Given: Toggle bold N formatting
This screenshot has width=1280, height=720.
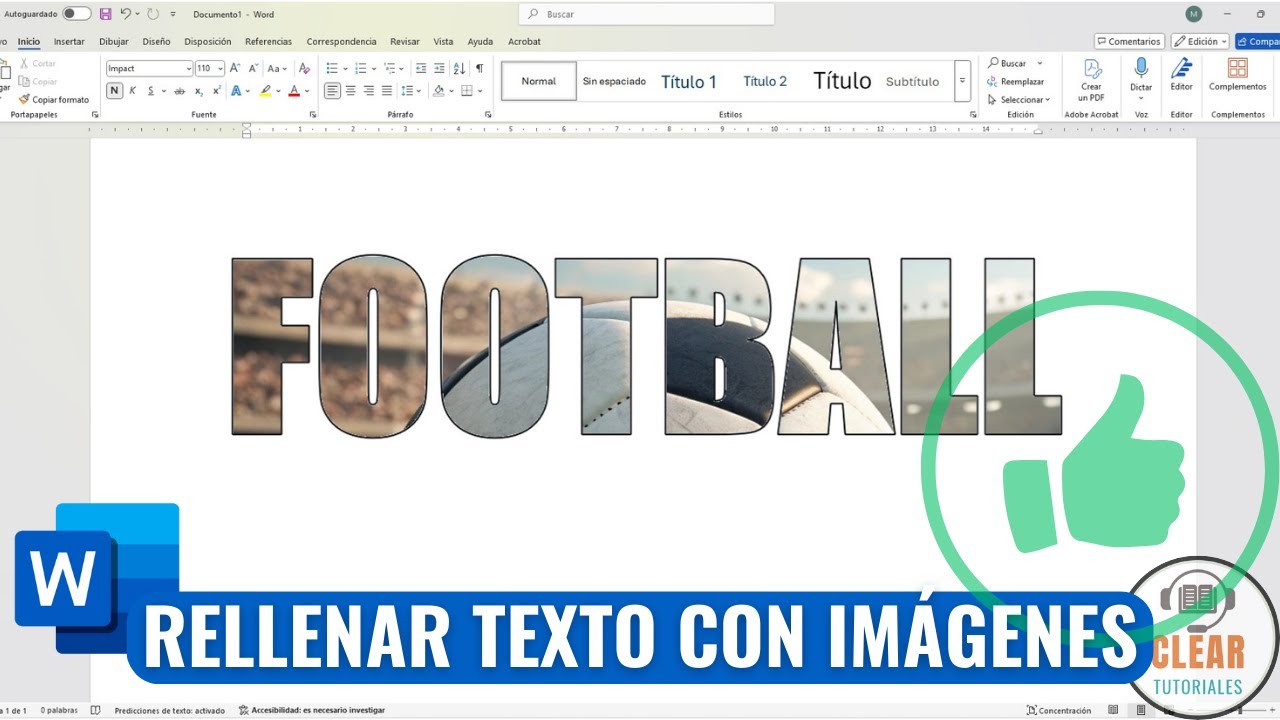Looking at the screenshot, I should [114, 91].
